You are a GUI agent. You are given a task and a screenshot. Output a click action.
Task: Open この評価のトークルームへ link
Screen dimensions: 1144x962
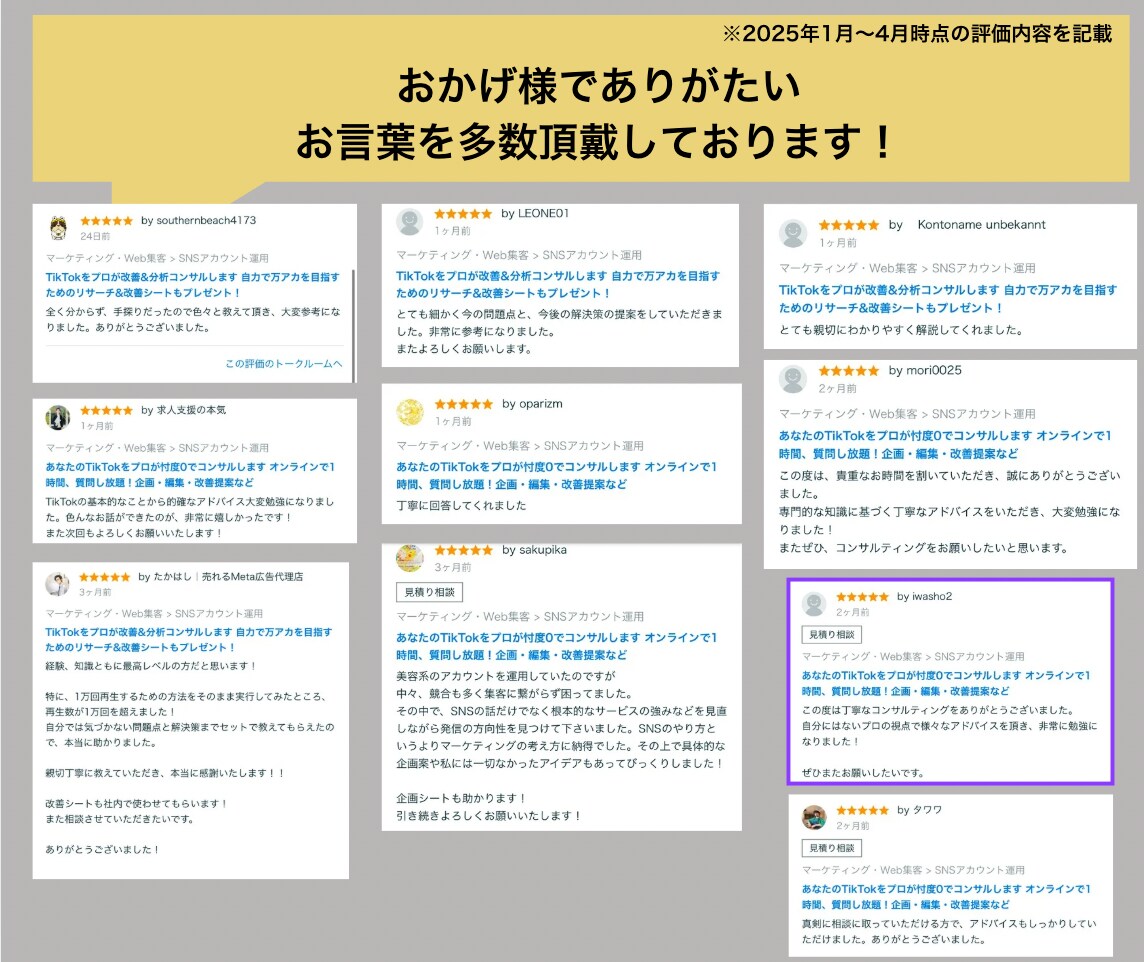pos(283,363)
